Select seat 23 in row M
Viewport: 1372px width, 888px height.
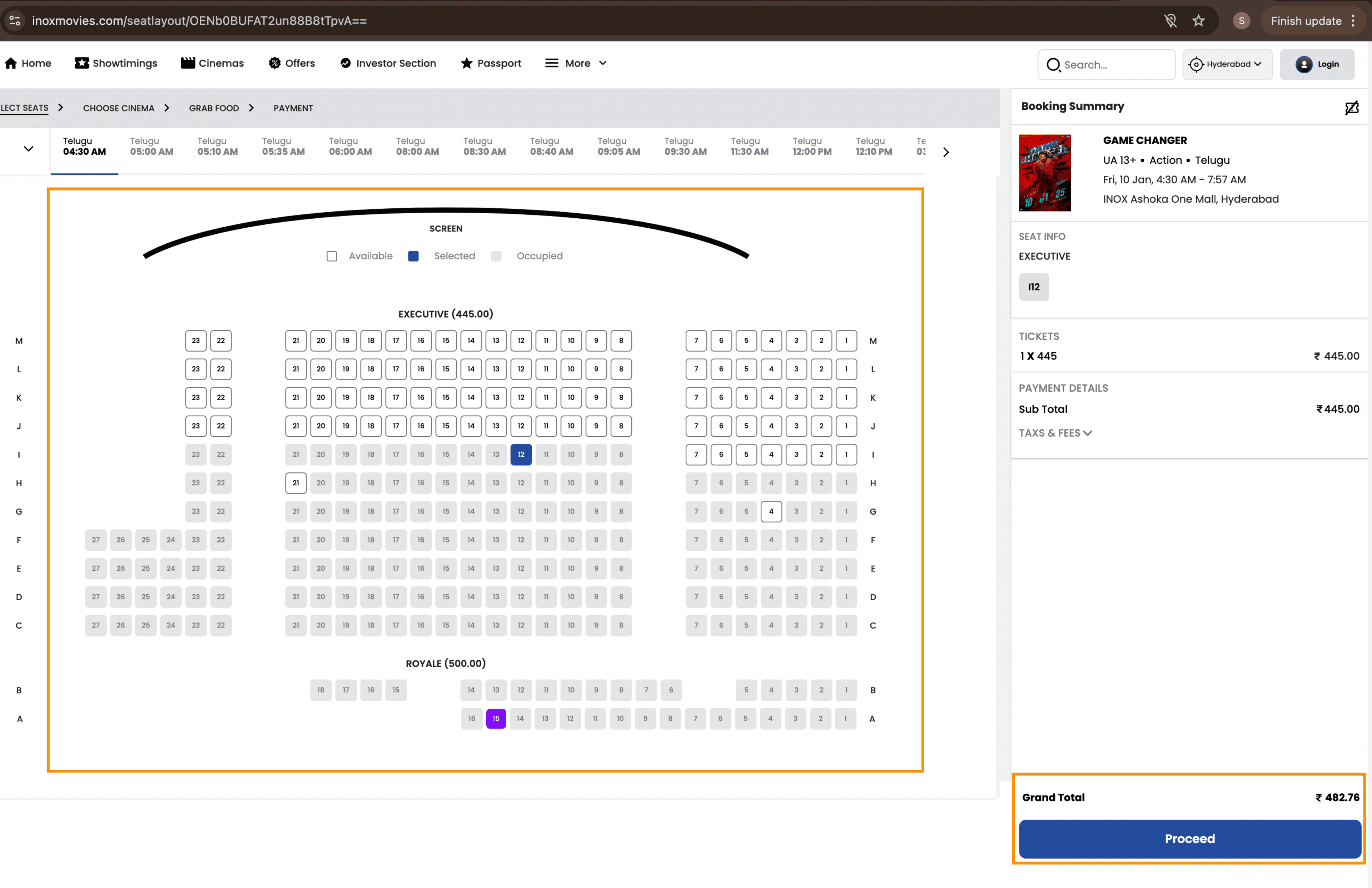pos(196,341)
